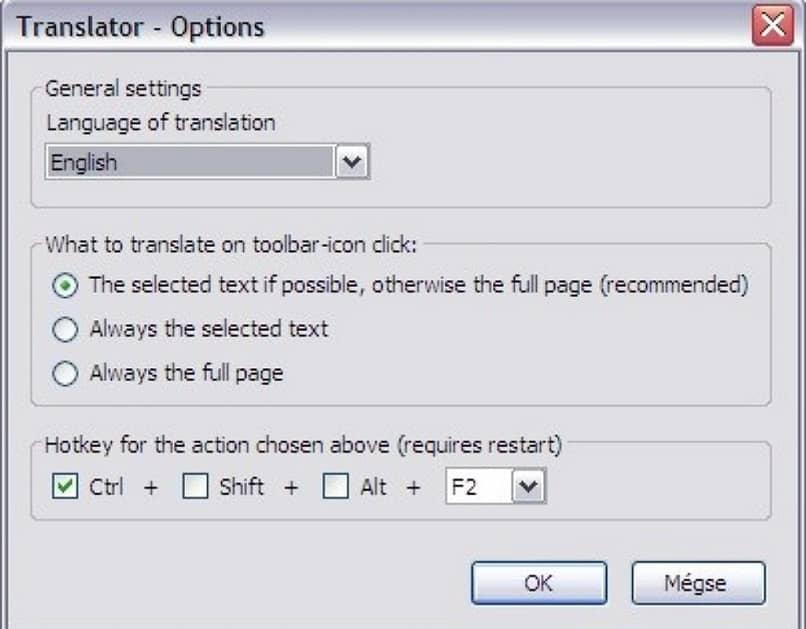Pick the 'Always the full page' radio button

coord(65,374)
